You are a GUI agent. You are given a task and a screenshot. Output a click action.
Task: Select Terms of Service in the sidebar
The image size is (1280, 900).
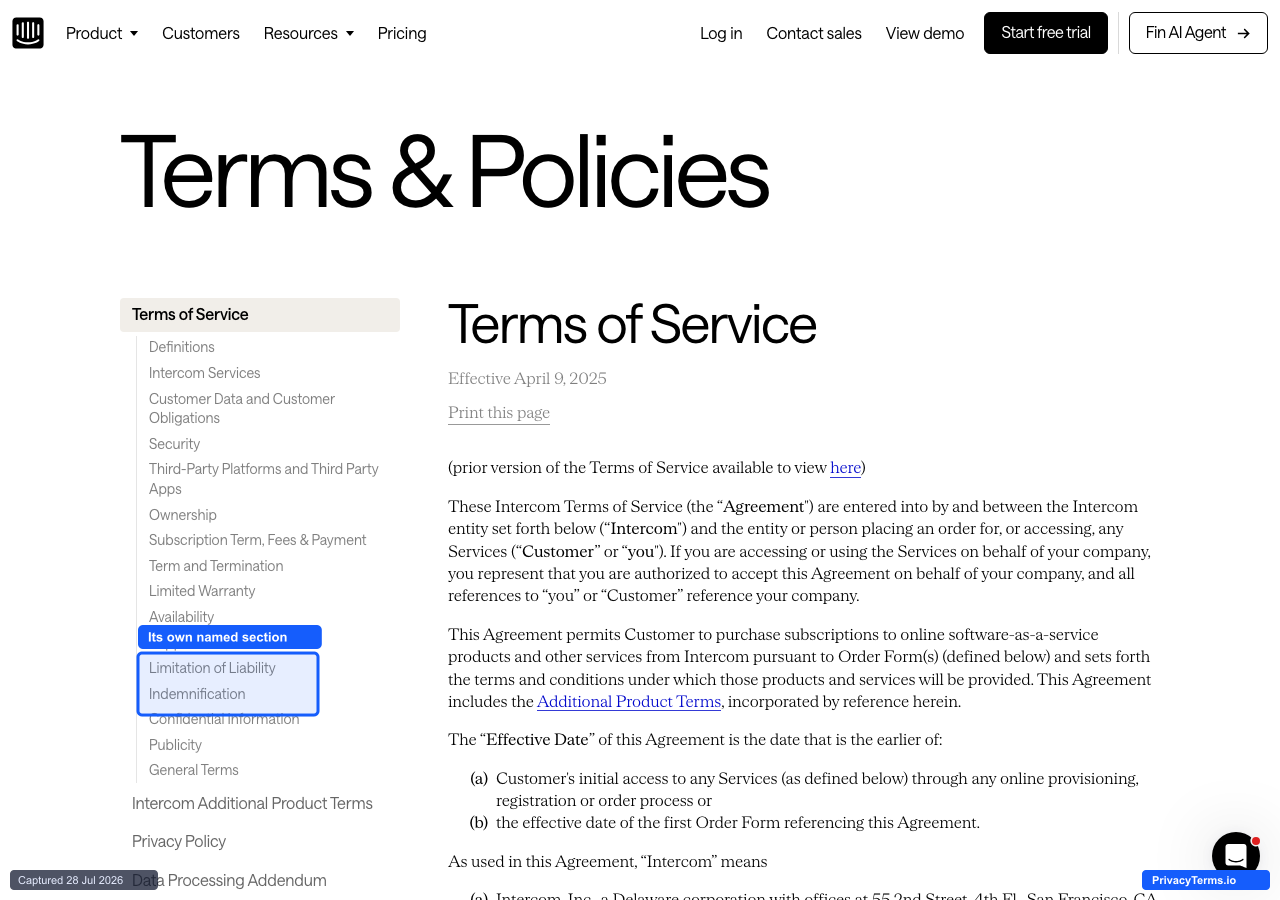point(260,314)
